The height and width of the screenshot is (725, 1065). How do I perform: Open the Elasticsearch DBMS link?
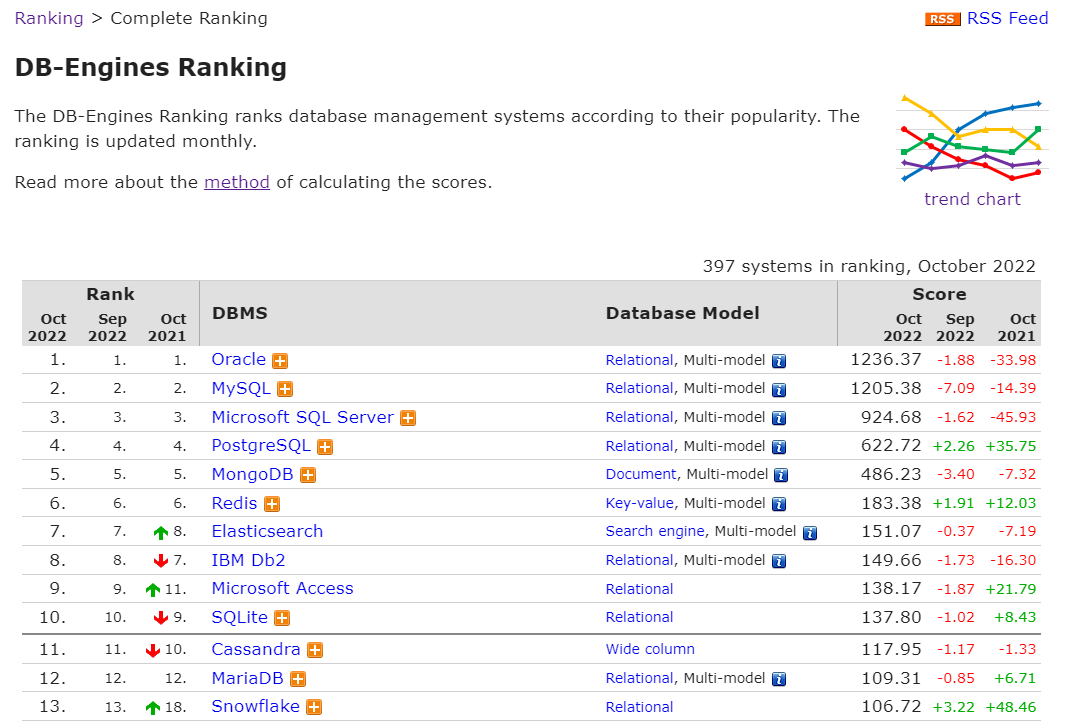click(x=267, y=531)
